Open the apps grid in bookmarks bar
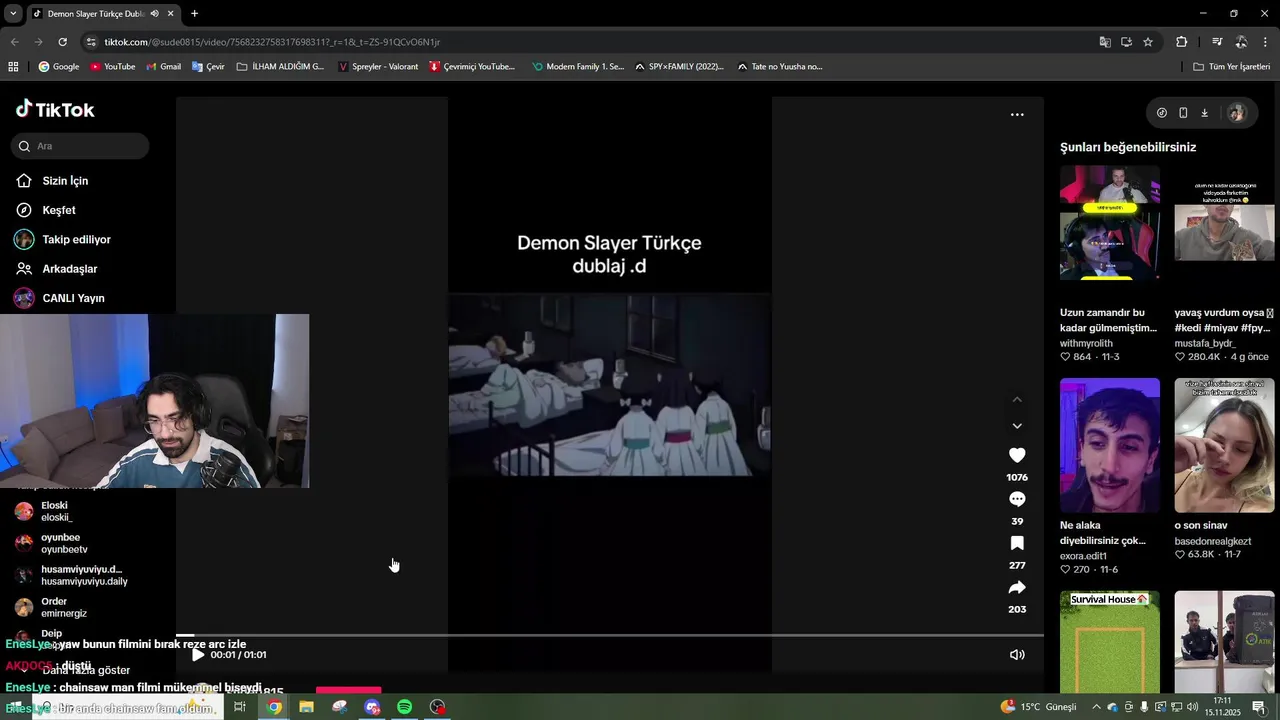This screenshot has height=720, width=1280. click(x=13, y=67)
